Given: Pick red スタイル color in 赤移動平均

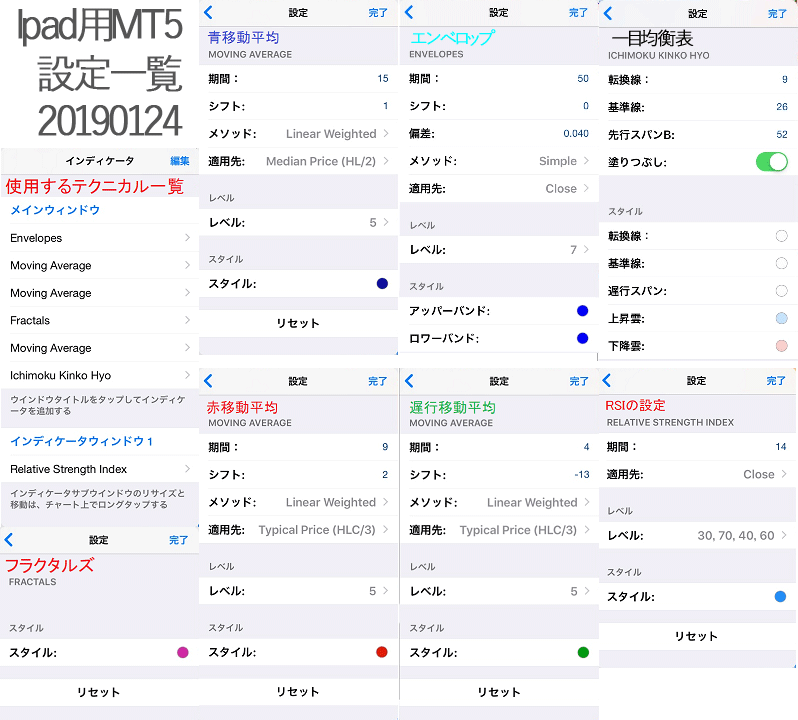Looking at the screenshot, I should tap(382, 652).
